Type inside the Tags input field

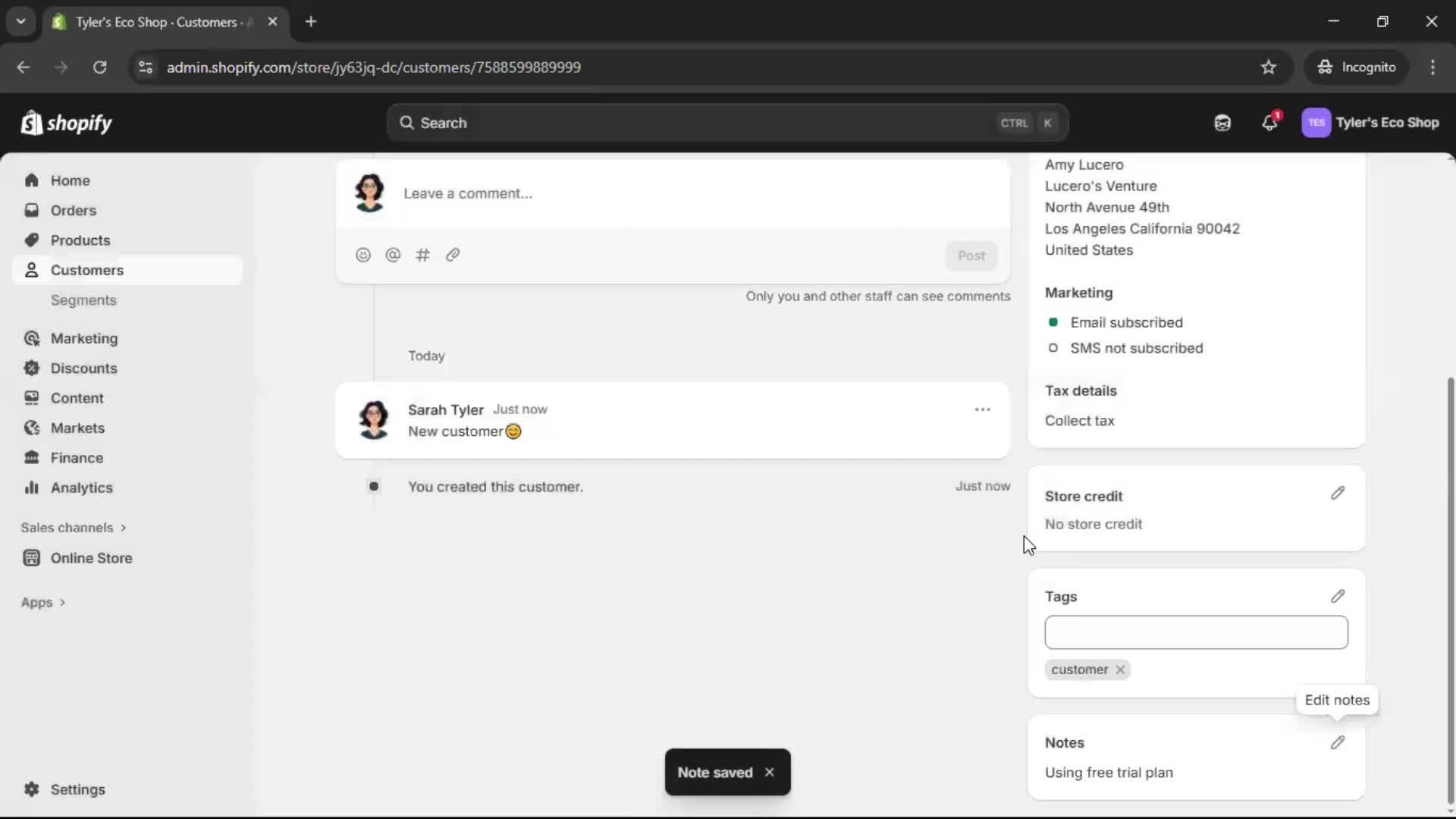pos(1195,632)
